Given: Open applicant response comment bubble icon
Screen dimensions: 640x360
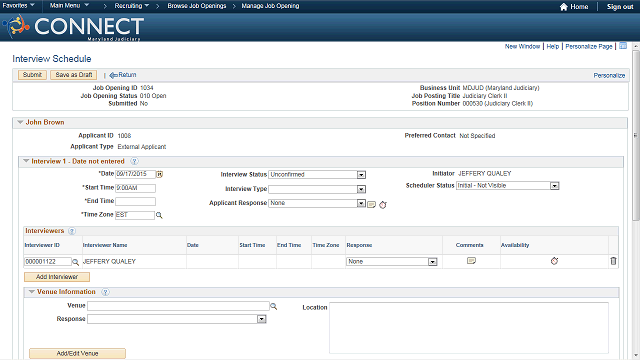Looking at the screenshot, I should click(x=371, y=204).
